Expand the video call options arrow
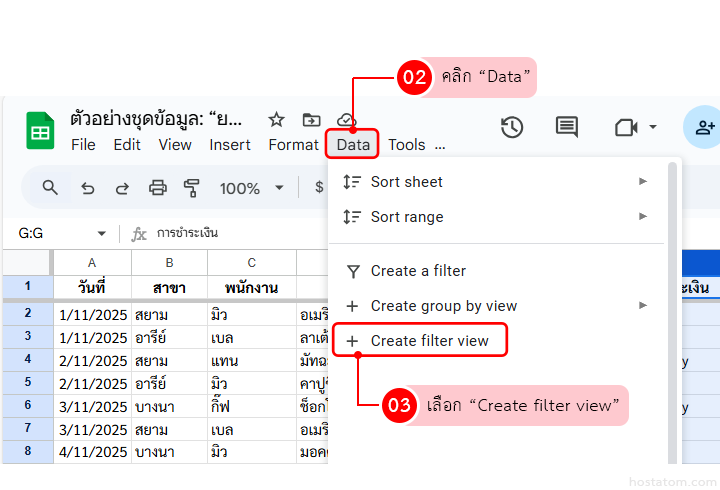Viewport: 720px width, 490px height. pyautogui.click(x=653, y=127)
